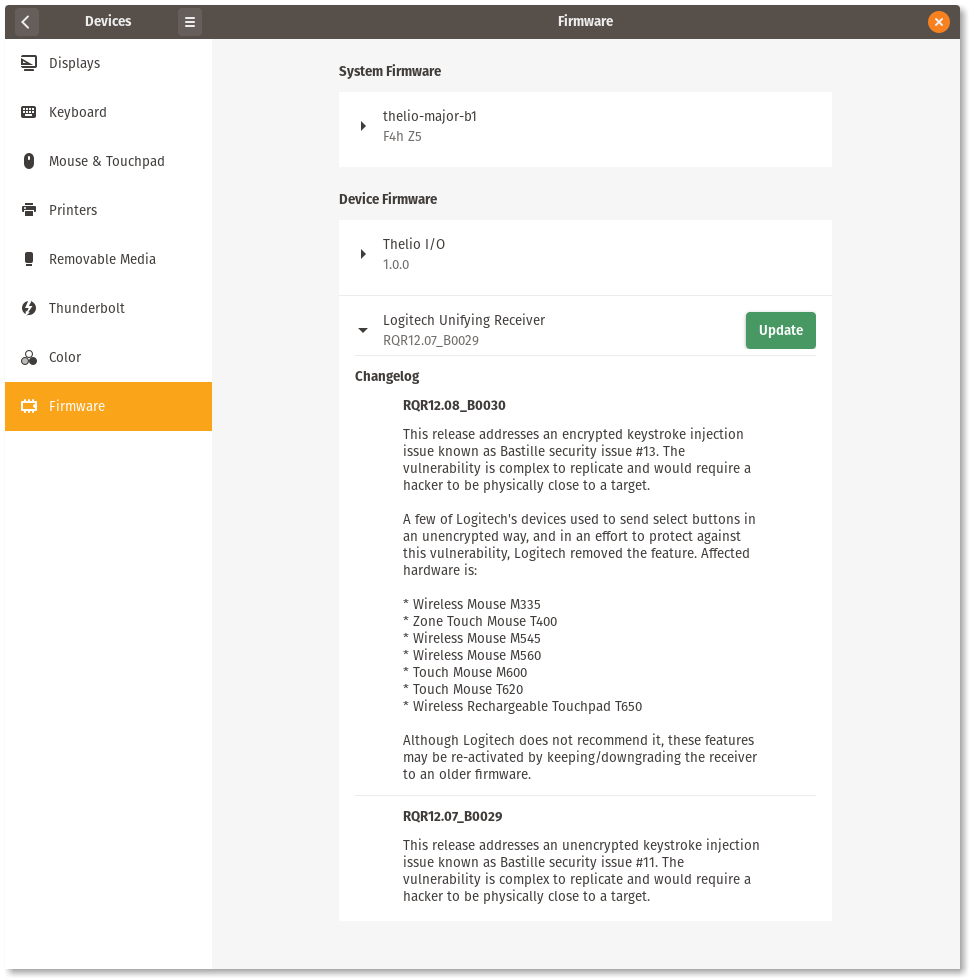Go back using the header arrow

pos(26,22)
